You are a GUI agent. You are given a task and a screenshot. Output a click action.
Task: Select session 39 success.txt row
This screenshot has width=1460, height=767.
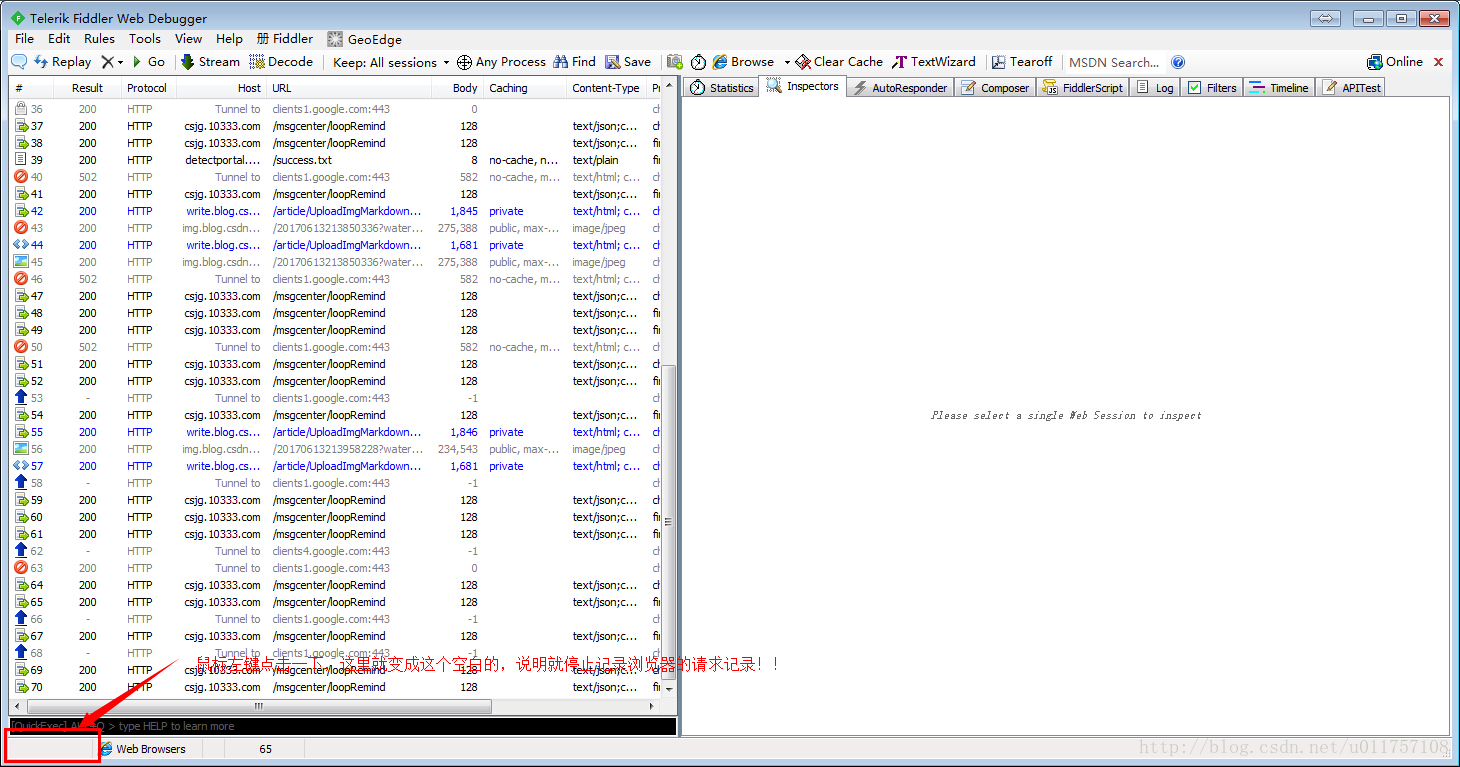(335, 160)
